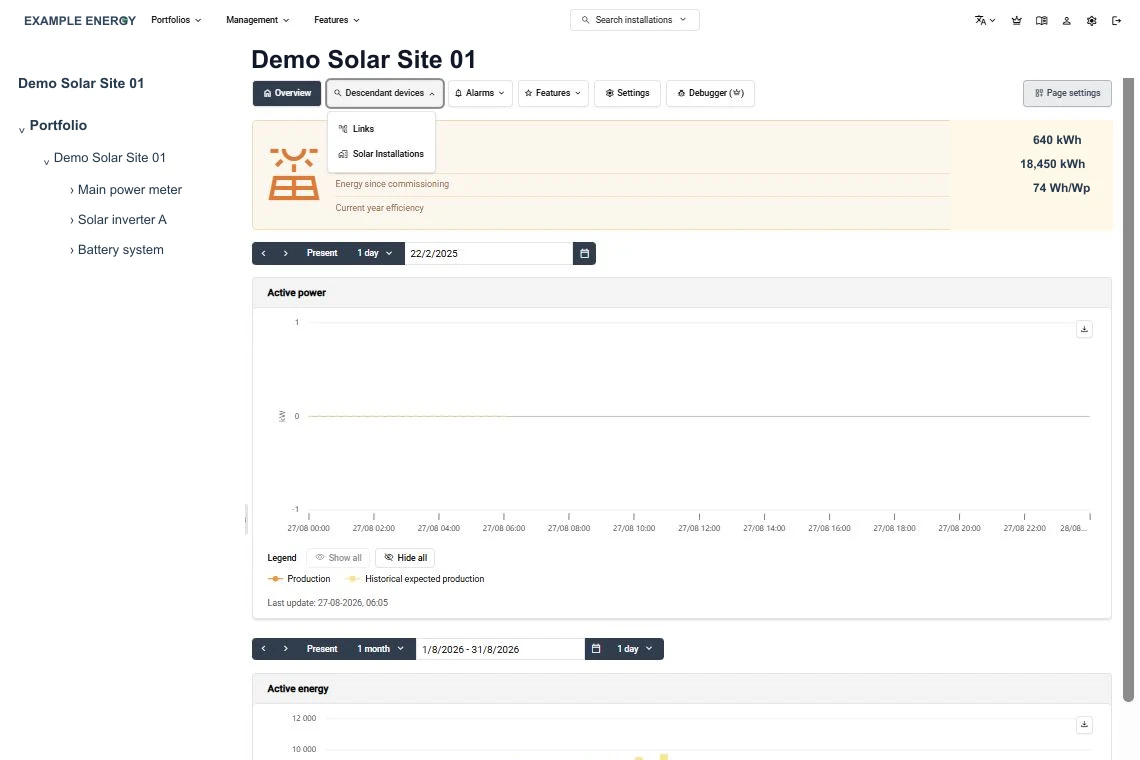Toggle Historical expected production legend series
This screenshot has width=1140, height=760.
[414, 579]
